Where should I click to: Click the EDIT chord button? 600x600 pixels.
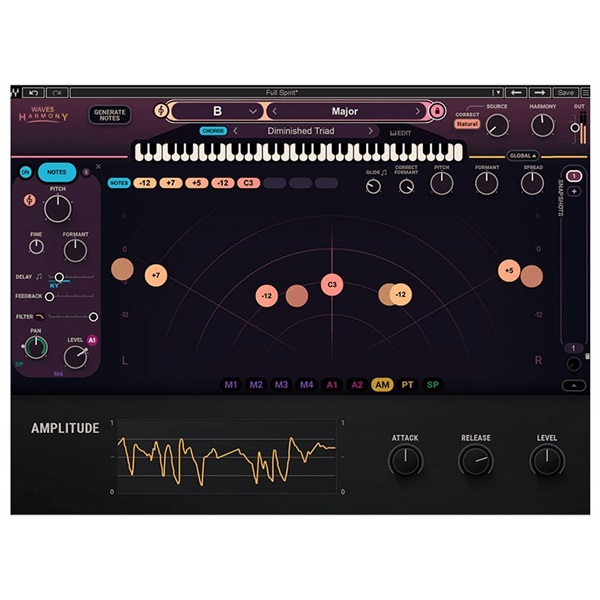(x=401, y=133)
